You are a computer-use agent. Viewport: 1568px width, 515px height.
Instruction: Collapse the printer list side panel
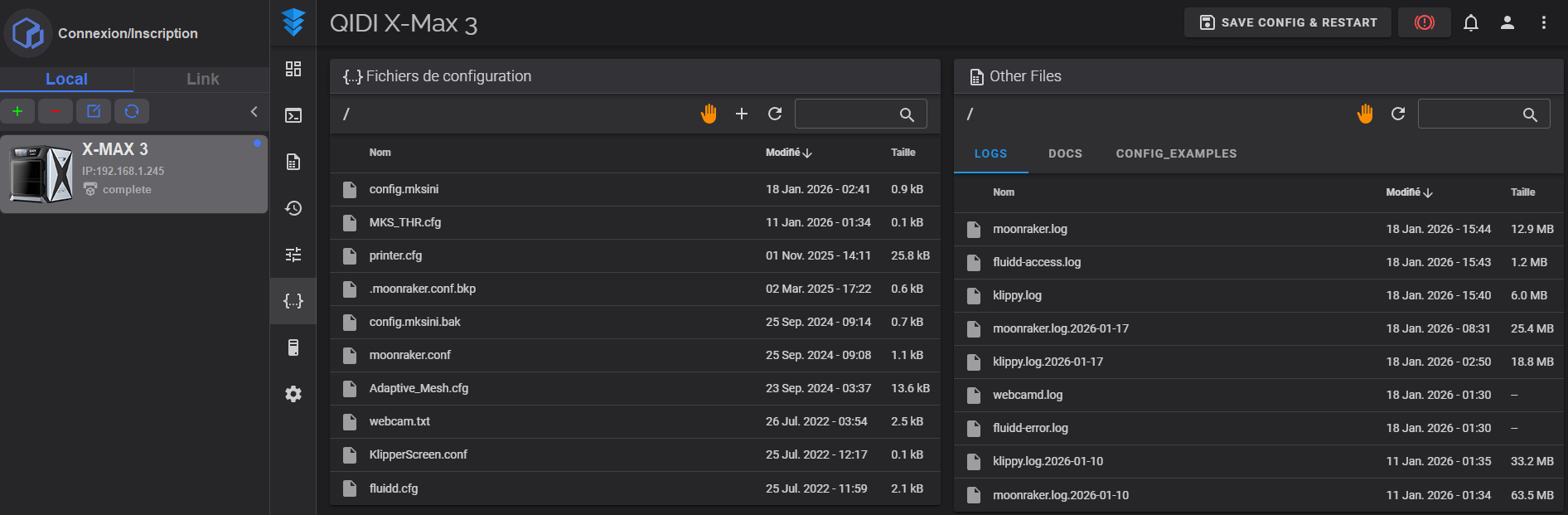click(254, 111)
